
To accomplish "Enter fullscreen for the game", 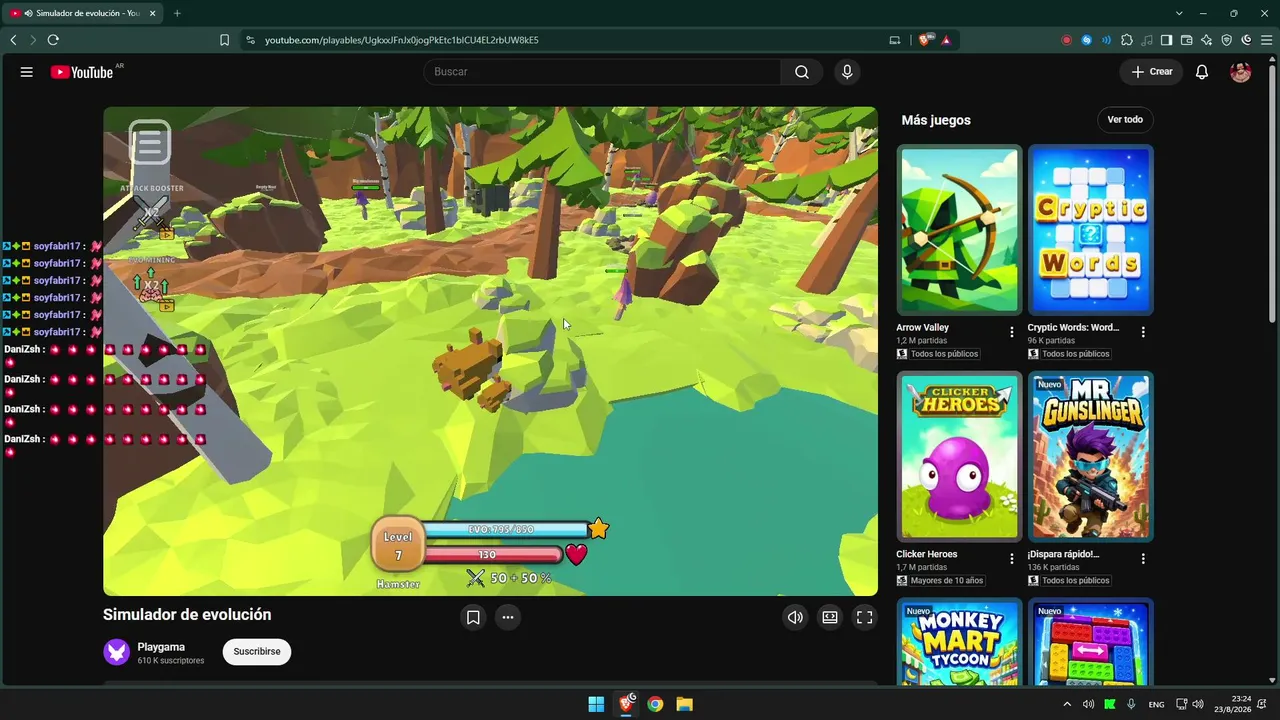I will tap(865, 617).
